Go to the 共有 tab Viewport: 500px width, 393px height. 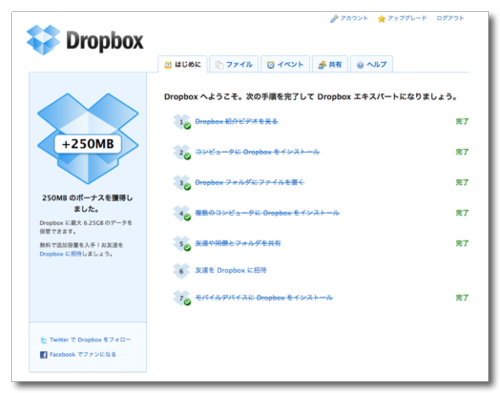click(330, 64)
